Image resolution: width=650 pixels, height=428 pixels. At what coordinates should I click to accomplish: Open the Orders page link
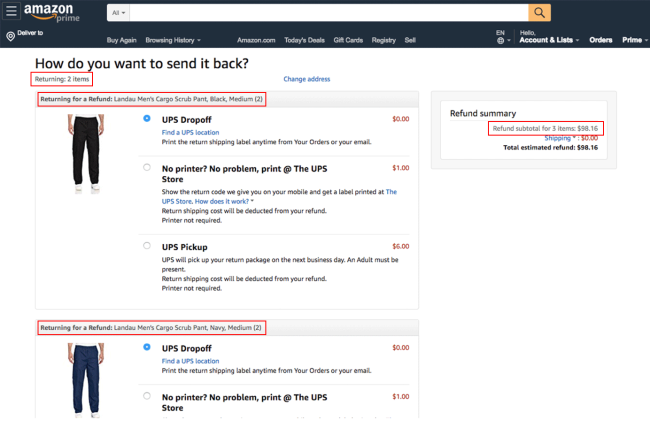point(600,40)
